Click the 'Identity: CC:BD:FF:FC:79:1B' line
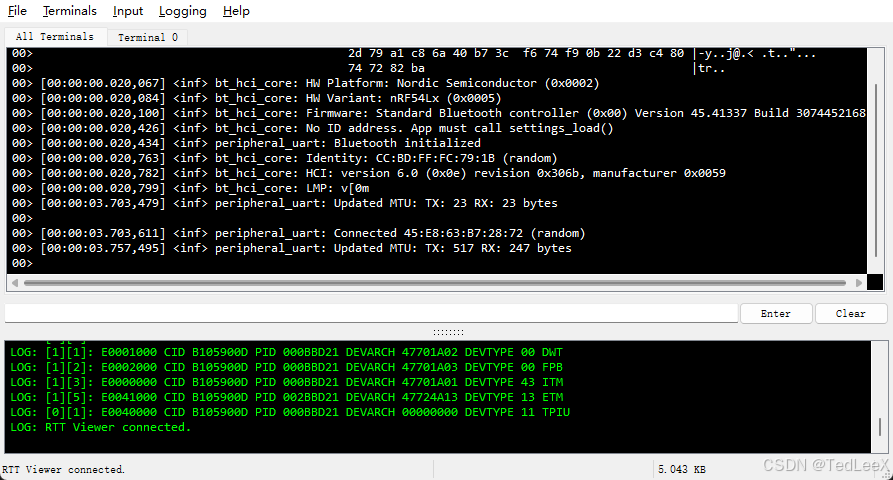The image size is (893, 480). [284, 158]
